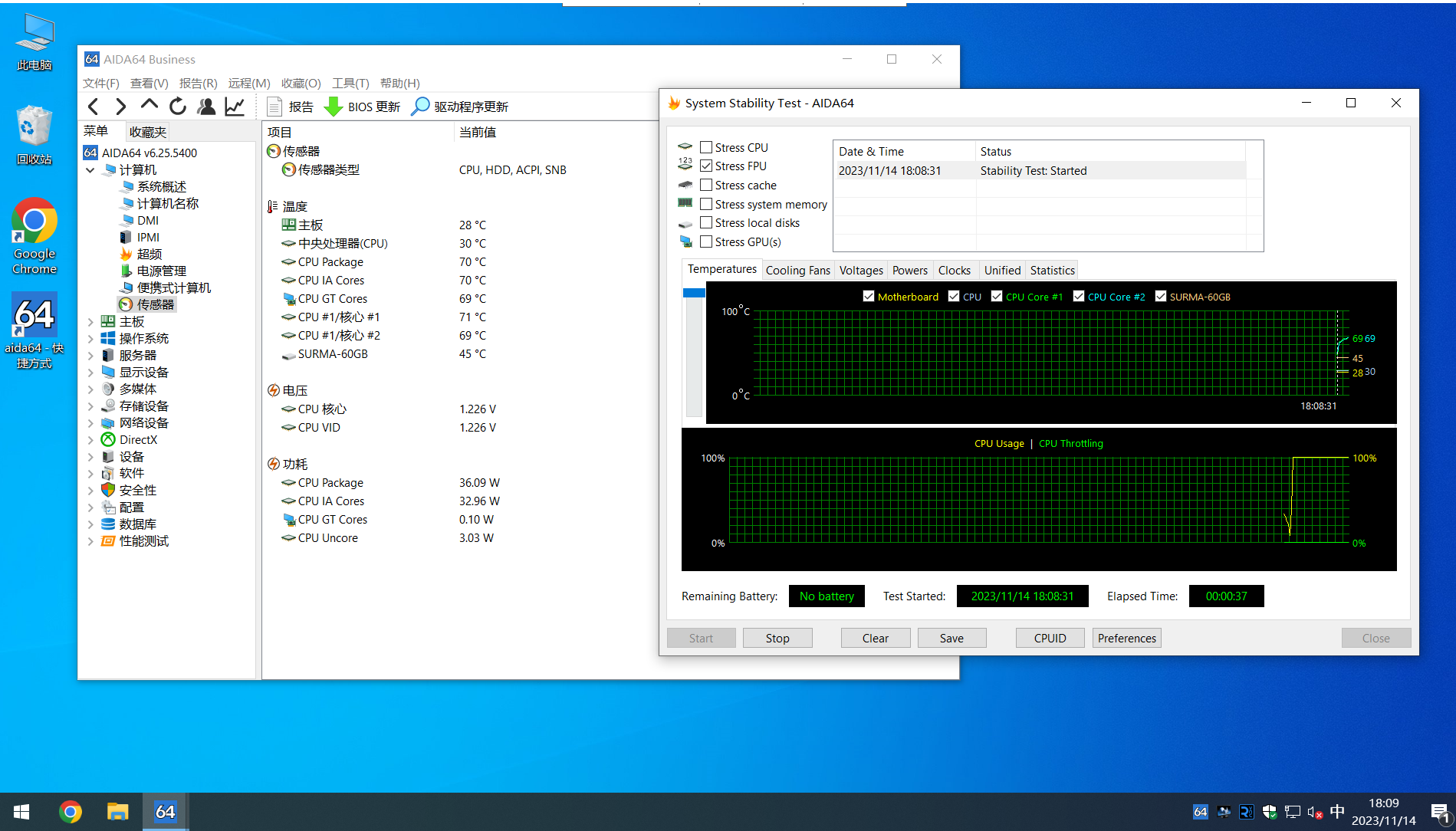The height and width of the screenshot is (831, 1456).
Task: Switch to Cooling Fans tab
Action: [797, 270]
